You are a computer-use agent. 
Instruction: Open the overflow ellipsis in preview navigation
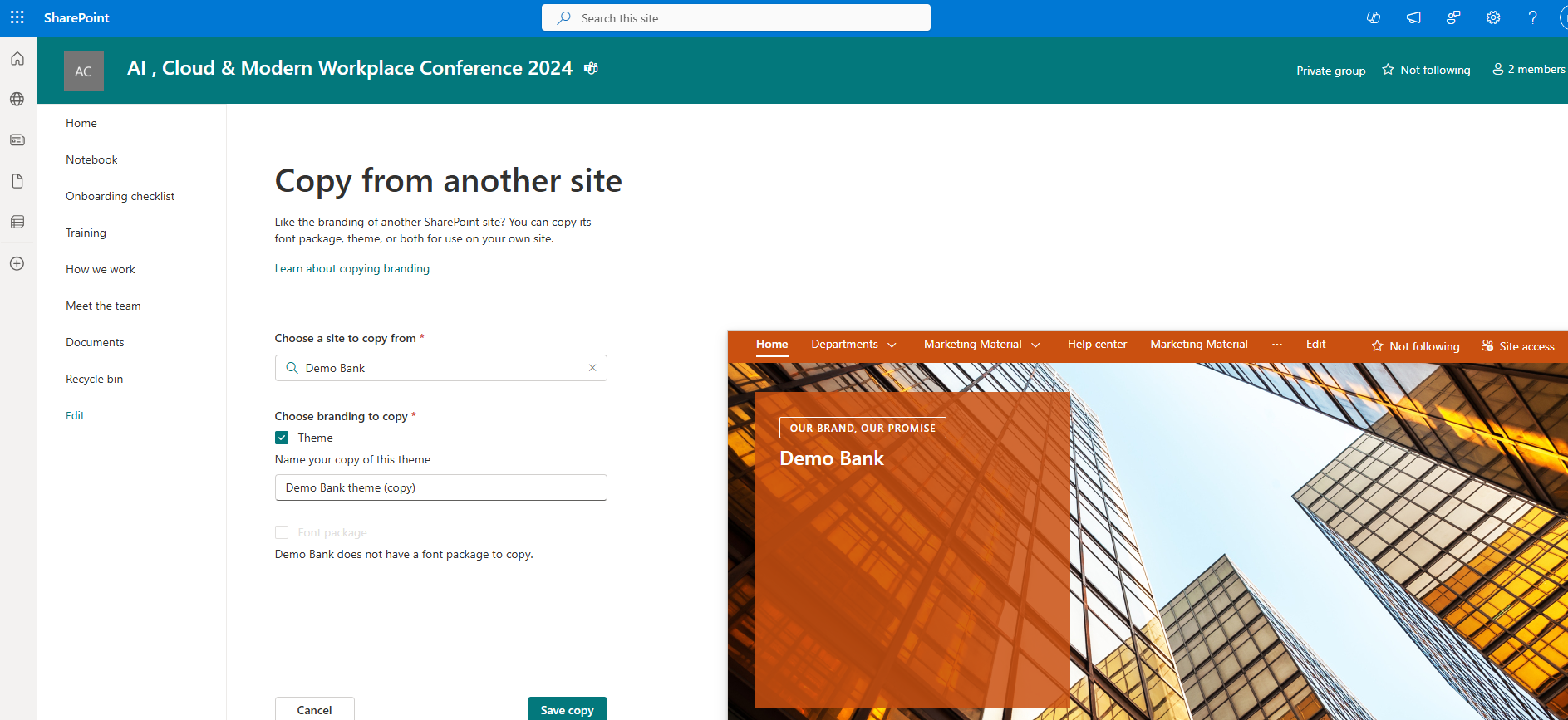point(1276,345)
